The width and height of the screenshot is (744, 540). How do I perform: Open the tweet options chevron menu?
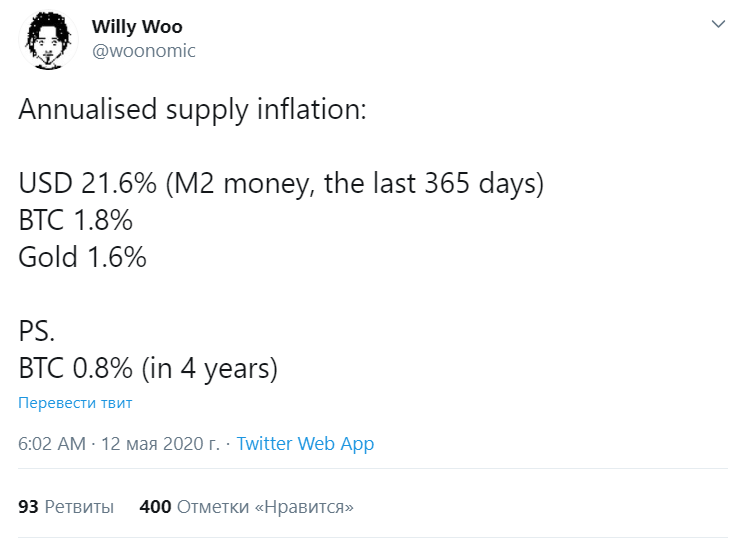pyautogui.click(x=717, y=23)
